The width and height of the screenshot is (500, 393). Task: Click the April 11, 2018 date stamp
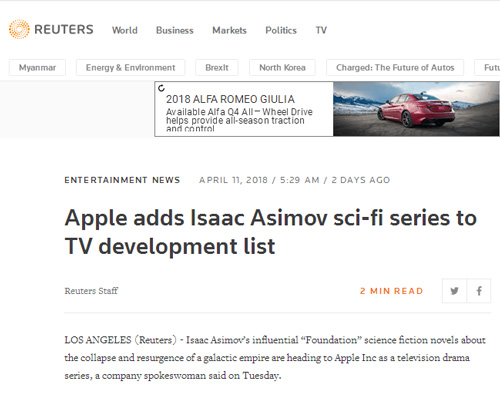tap(233, 180)
